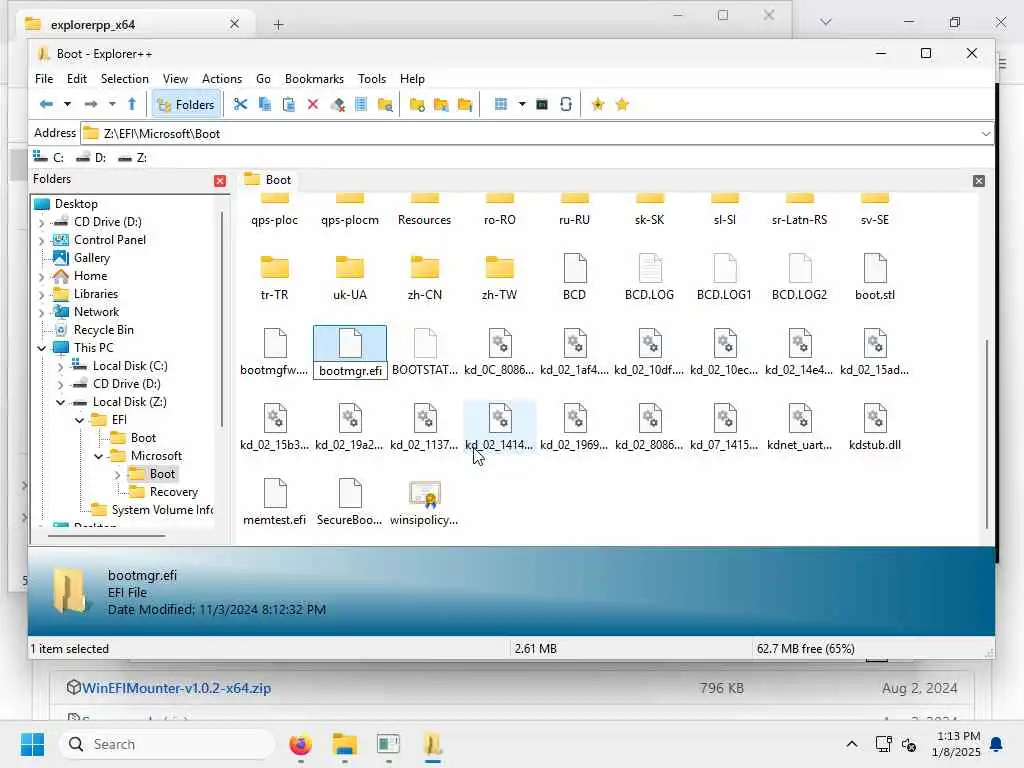Select the memtest.efi file
This screenshot has height=768, width=1024.
pyautogui.click(x=275, y=502)
